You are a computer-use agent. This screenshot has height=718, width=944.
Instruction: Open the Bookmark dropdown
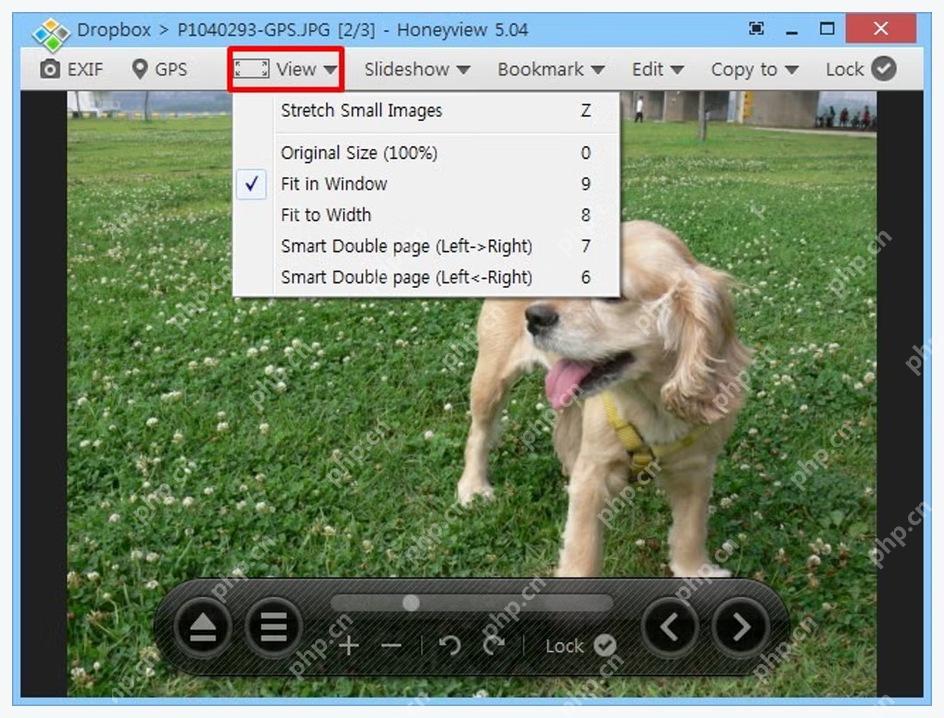(551, 69)
